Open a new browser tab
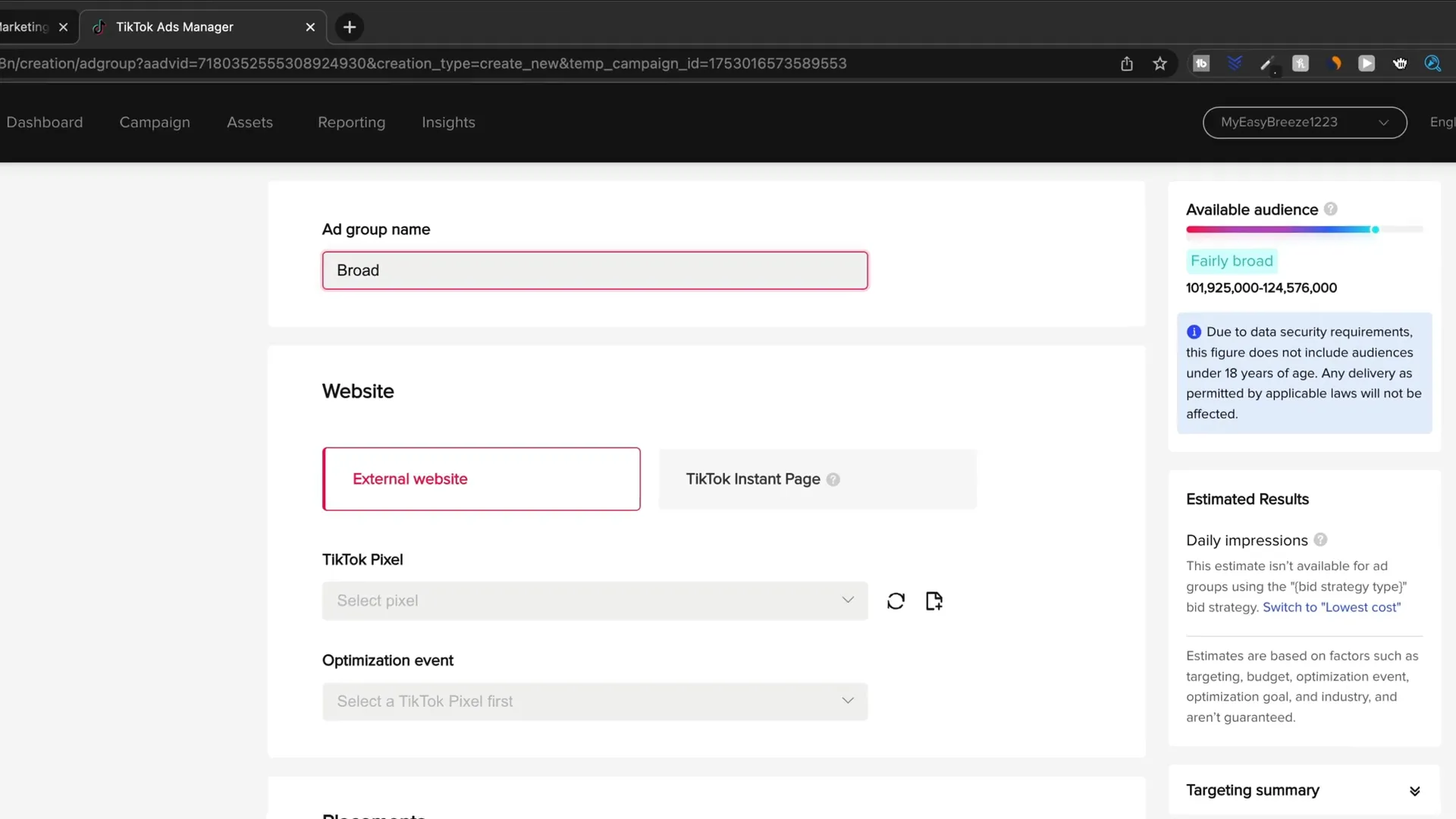Screen dimensions: 1456x819 [350, 27]
